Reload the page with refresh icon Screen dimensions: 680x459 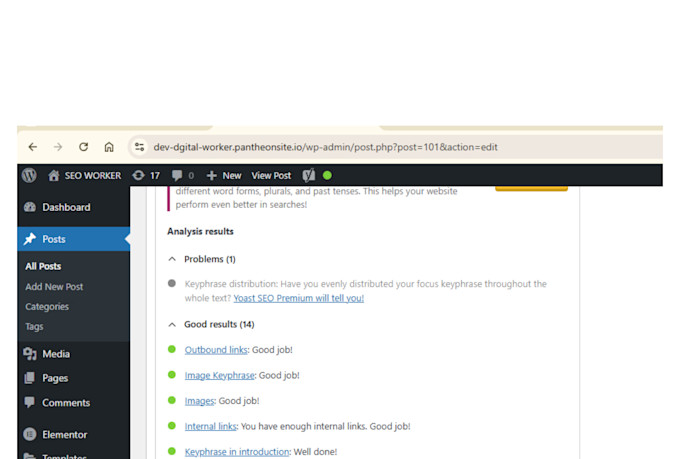click(x=83, y=147)
